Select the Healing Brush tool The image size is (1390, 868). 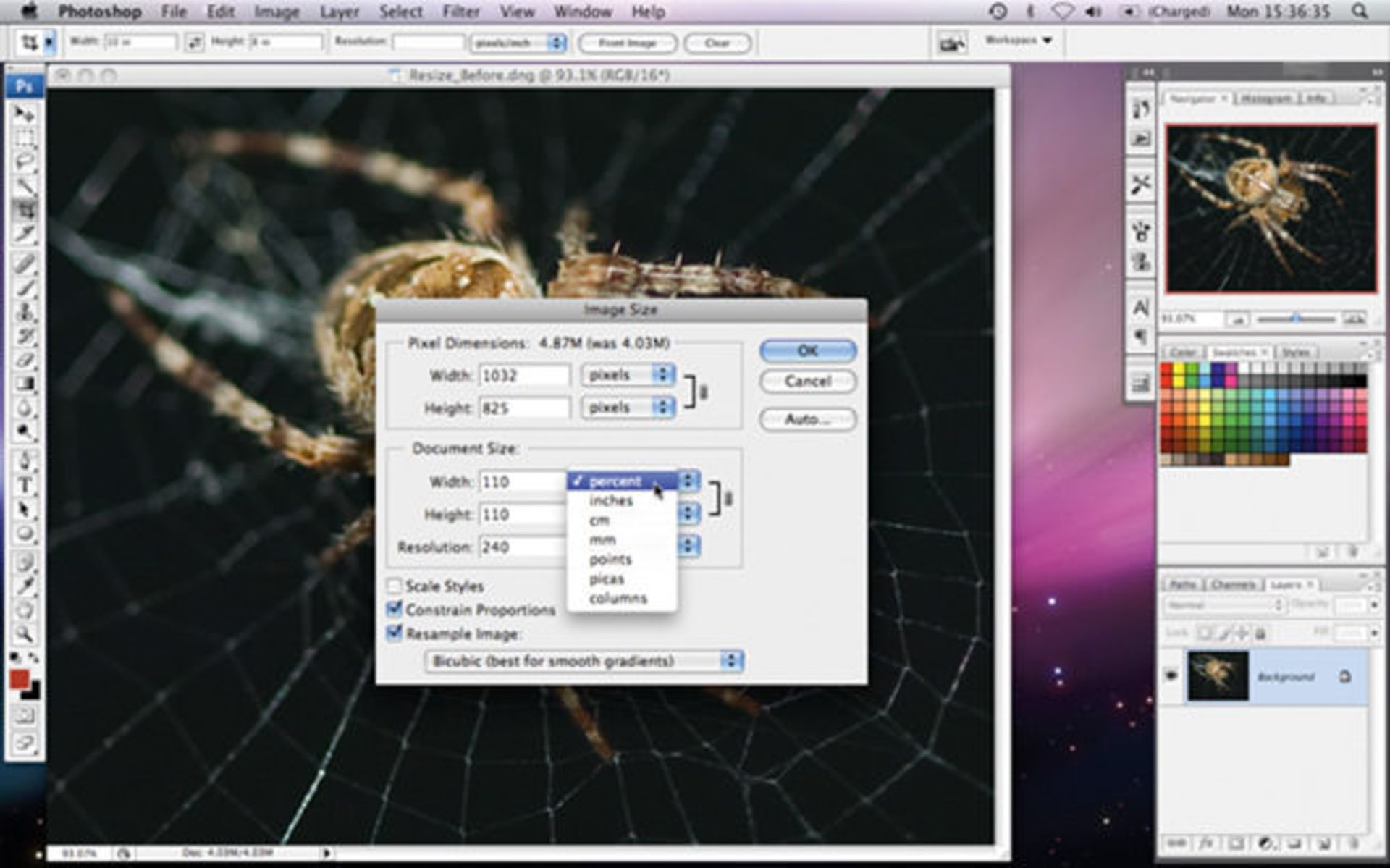coord(25,264)
